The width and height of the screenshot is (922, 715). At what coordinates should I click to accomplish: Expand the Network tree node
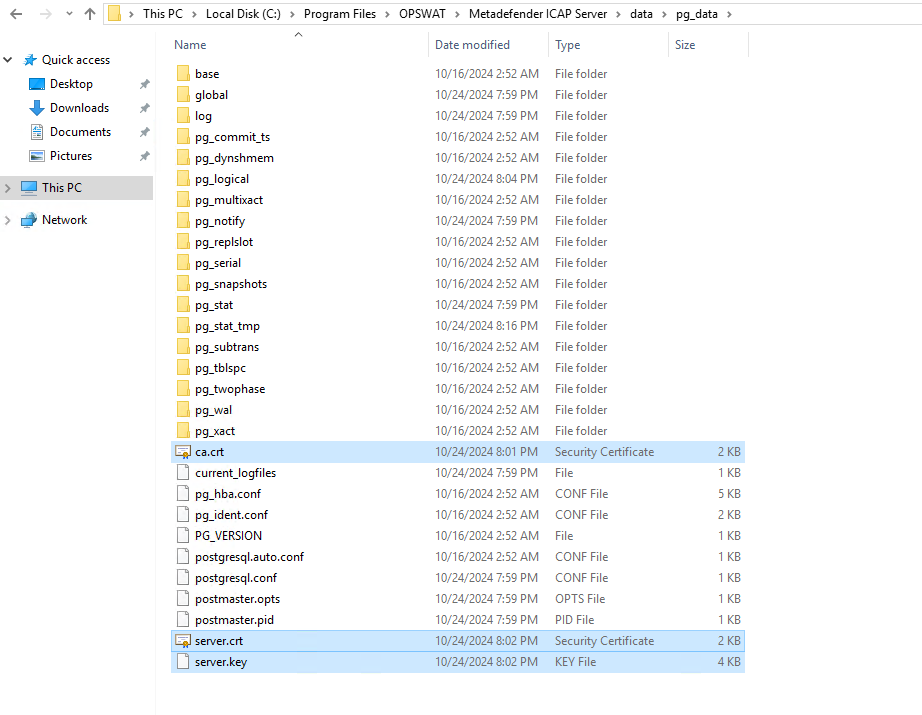(x=8, y=220)
